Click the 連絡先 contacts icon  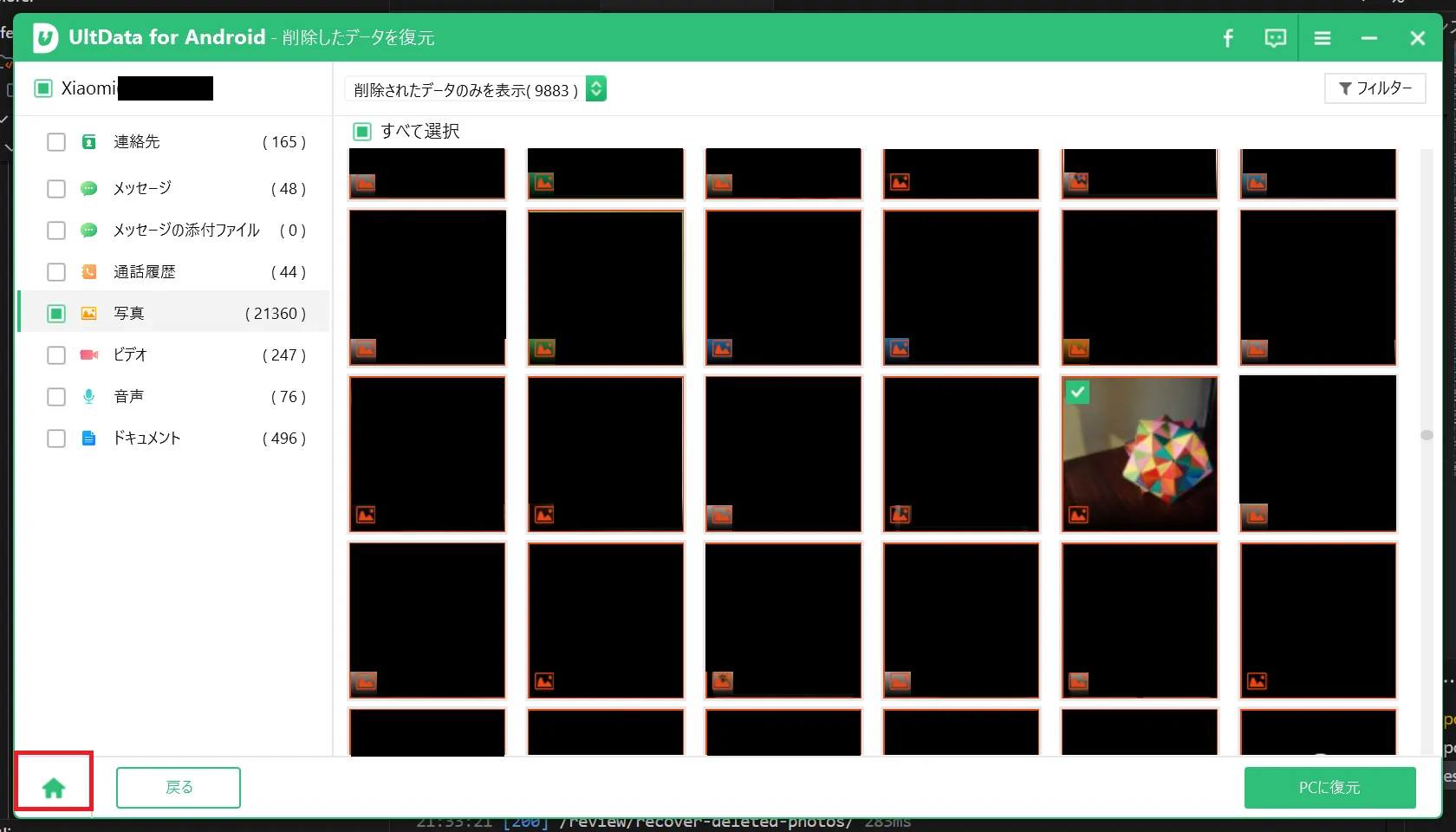88,142
